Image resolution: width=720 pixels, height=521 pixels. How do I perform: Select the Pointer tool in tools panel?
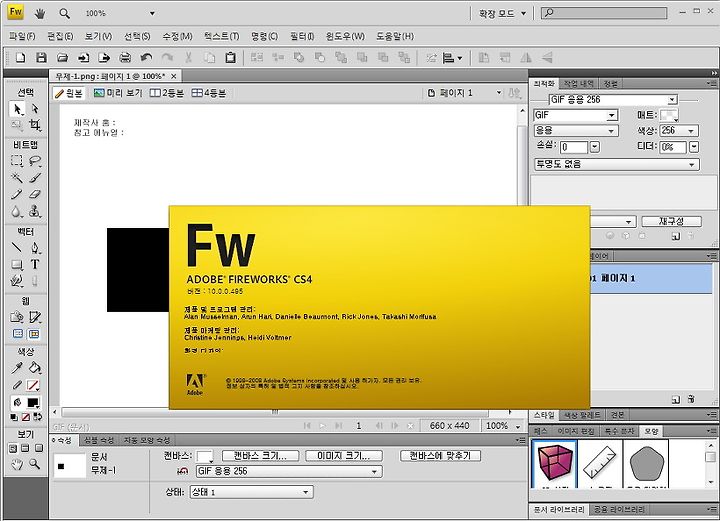pos(17,109)
